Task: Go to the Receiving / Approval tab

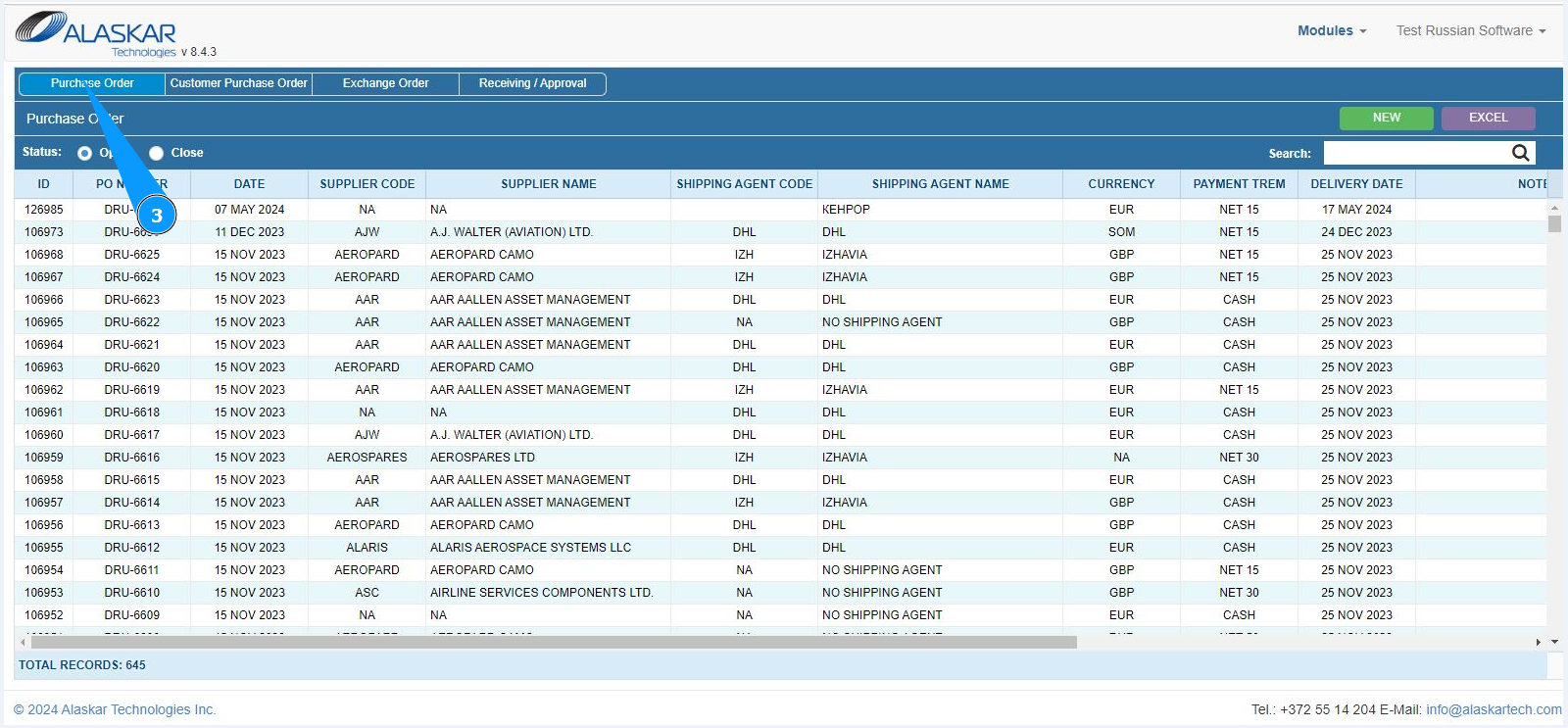Action: [532, 83]
